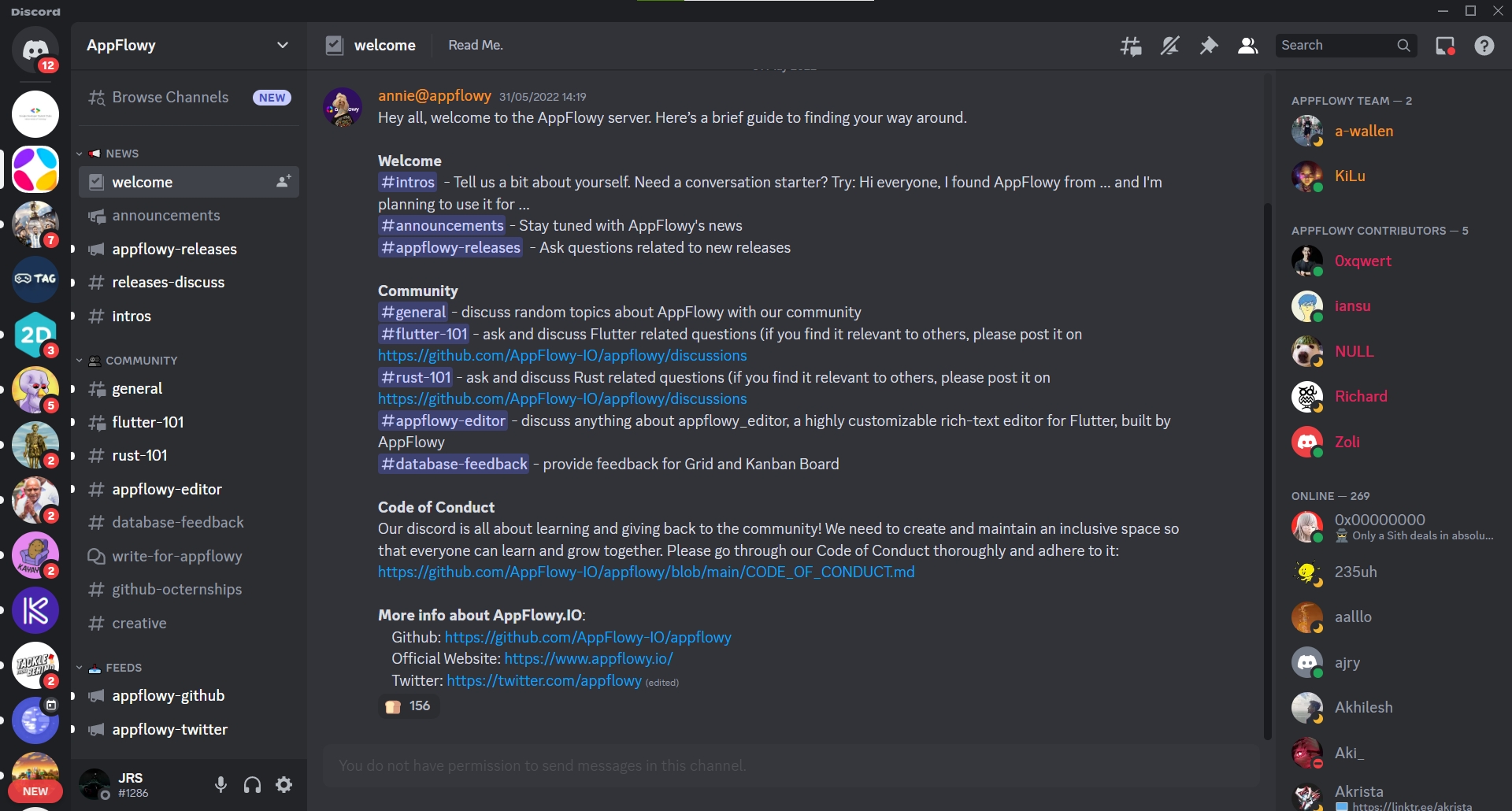Open User Settings gear icon

pyautogui.click(x=284, y=784)
